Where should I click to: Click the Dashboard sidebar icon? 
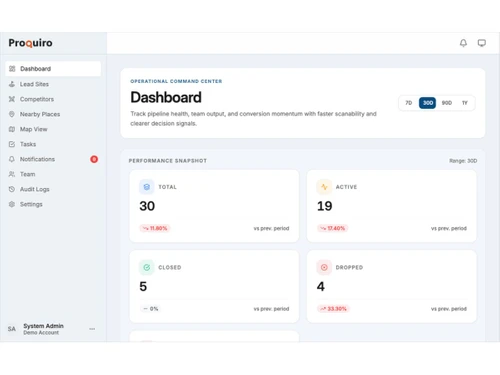click(12, 69)
